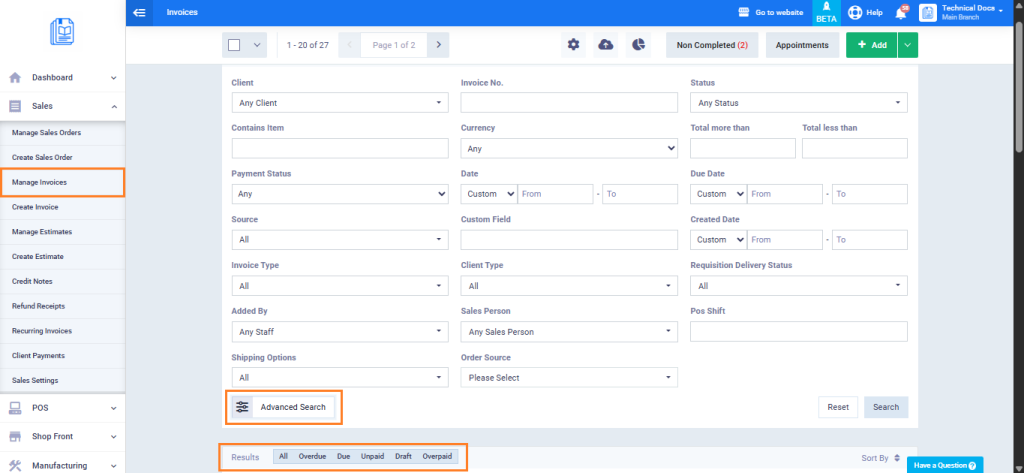Open Requisition Delivery Status dropdown
The image size is (1024, 473).
(x=799, y=285)
